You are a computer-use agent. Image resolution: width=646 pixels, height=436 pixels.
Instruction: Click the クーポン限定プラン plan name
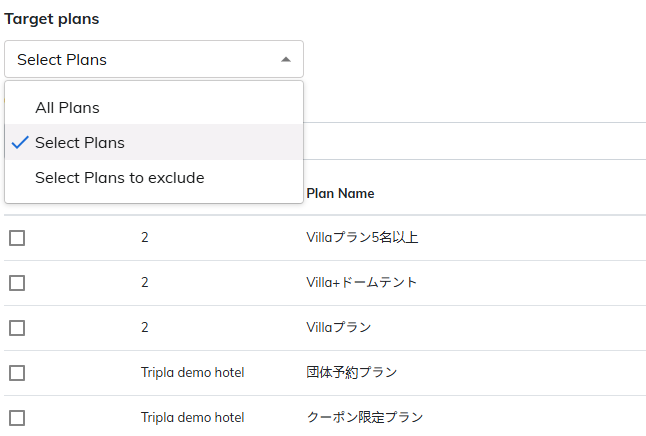click(x=364, y=418)
